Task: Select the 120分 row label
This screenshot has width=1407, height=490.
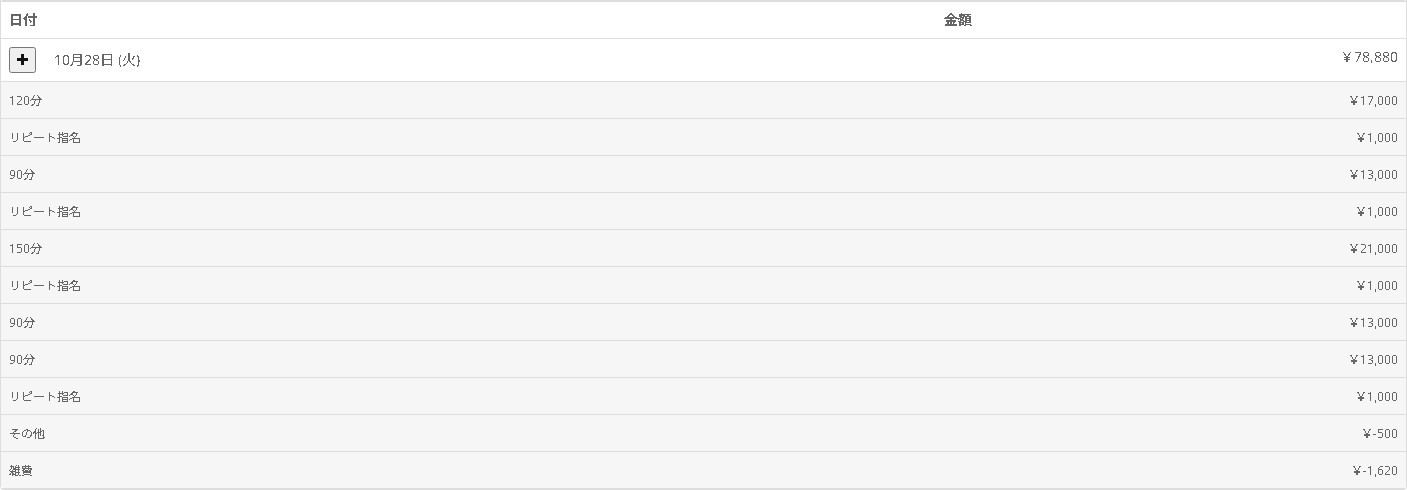Action: click(x=26, y=101)
